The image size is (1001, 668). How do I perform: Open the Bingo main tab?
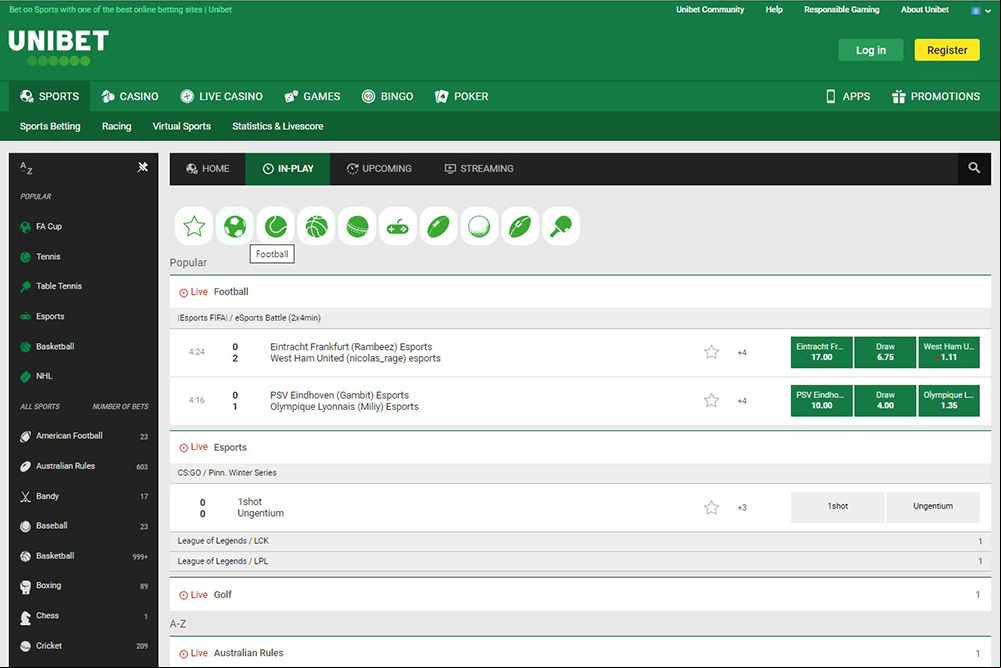[388, 96]
